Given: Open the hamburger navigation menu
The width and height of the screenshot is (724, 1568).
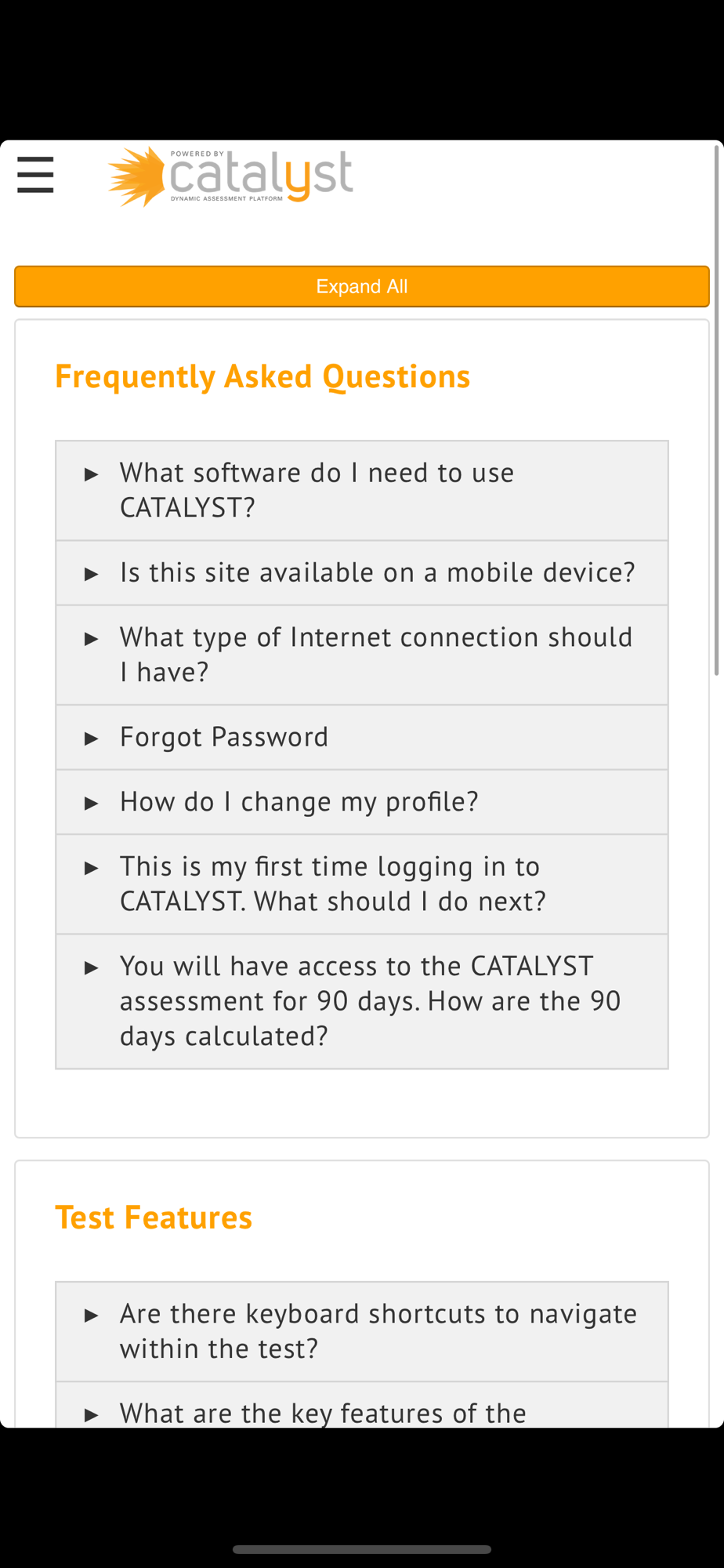Looking at the screenshot, I should pos(35,175).
